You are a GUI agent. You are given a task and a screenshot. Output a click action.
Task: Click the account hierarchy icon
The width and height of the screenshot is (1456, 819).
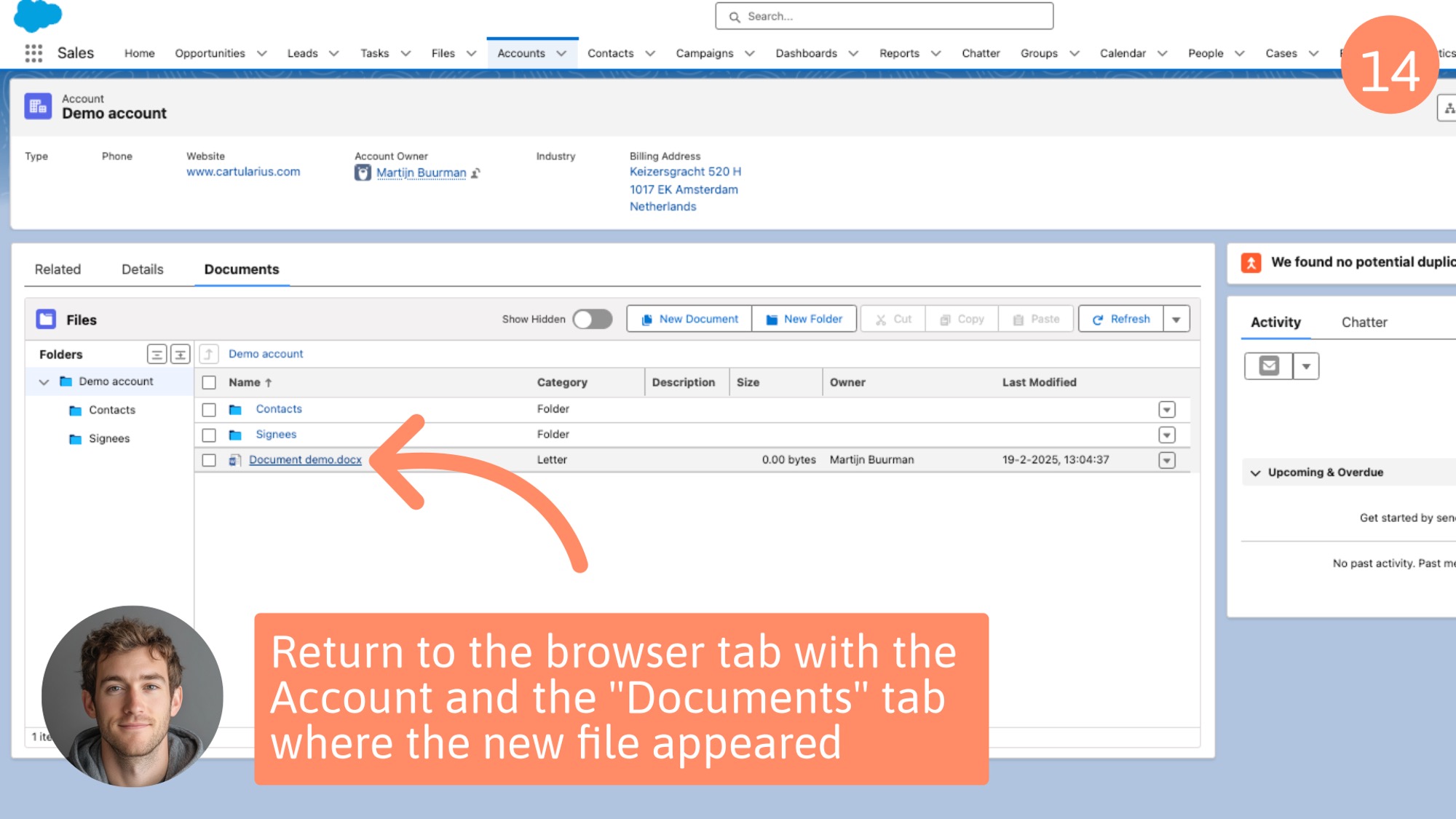tap(1448, 108)
